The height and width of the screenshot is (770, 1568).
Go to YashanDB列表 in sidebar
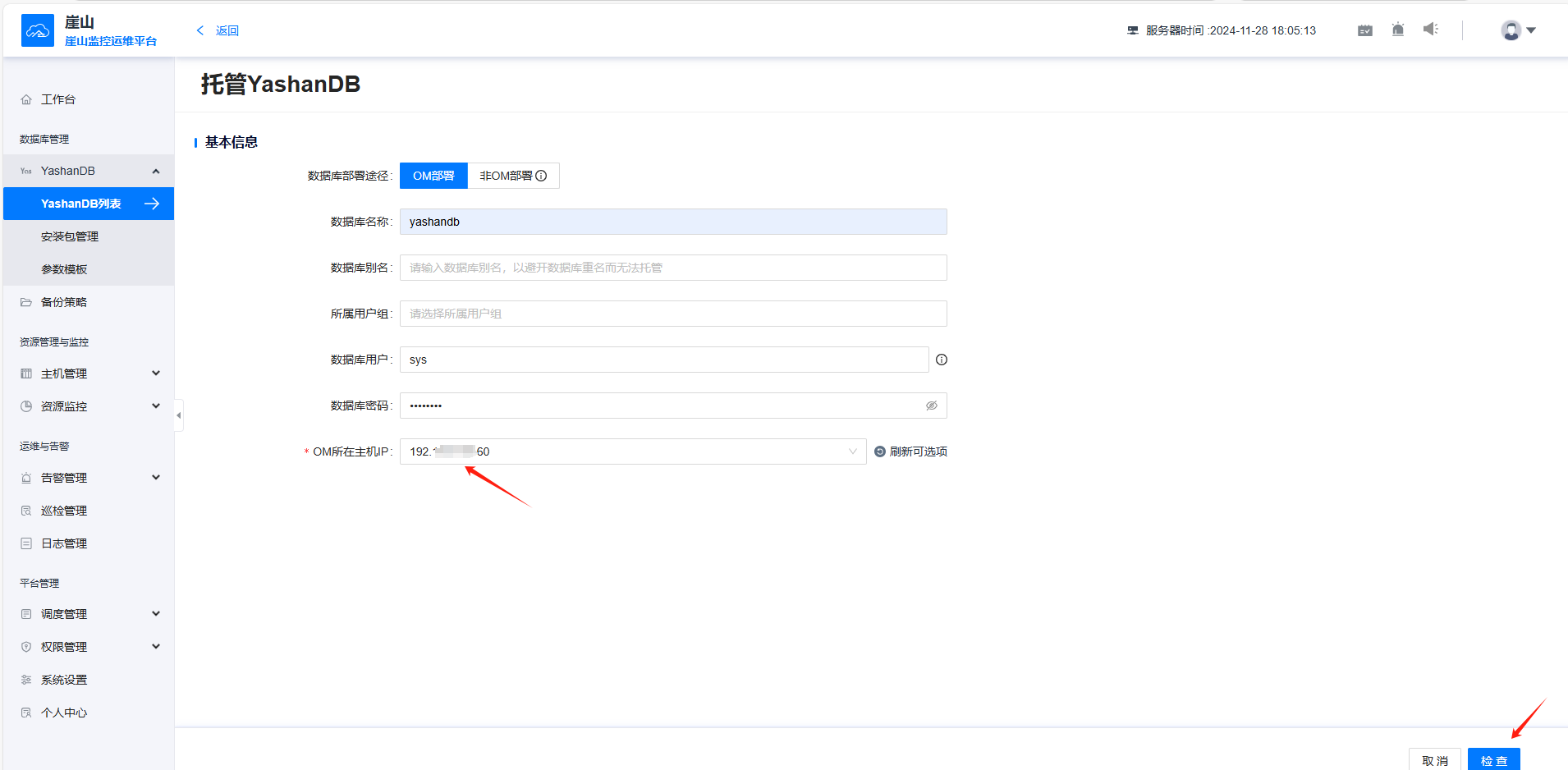(89, 204)
